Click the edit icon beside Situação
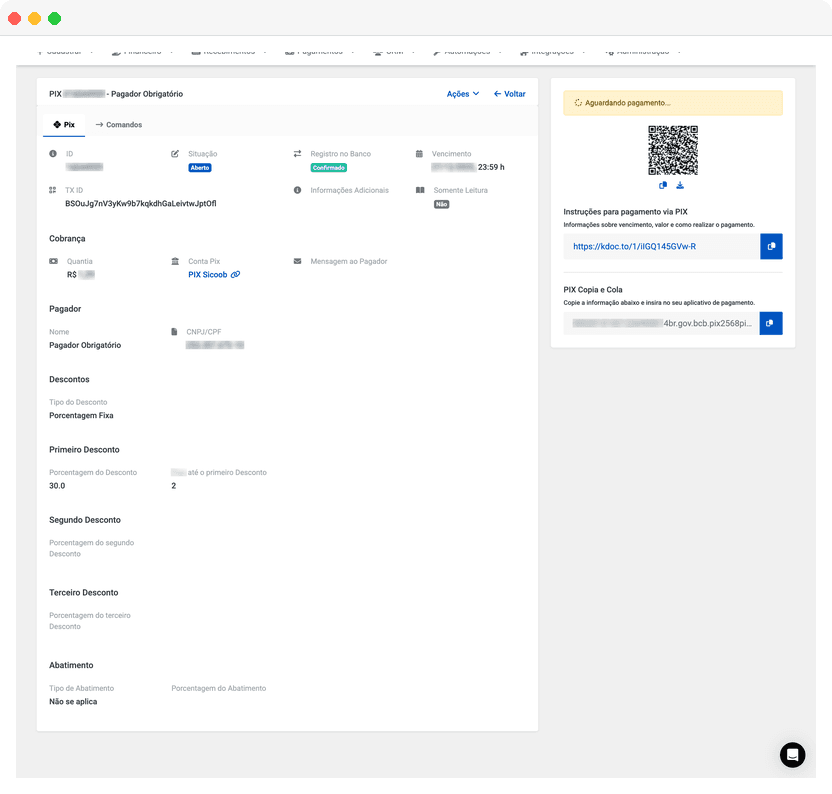The width and height of the screenshot is (832, 794). click(174, 153)
